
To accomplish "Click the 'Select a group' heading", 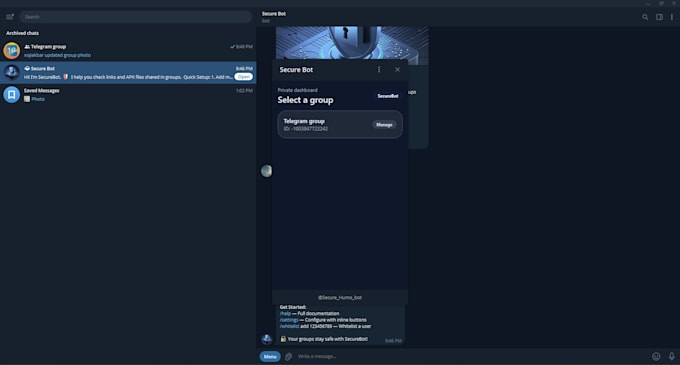I will pos(305,100).
